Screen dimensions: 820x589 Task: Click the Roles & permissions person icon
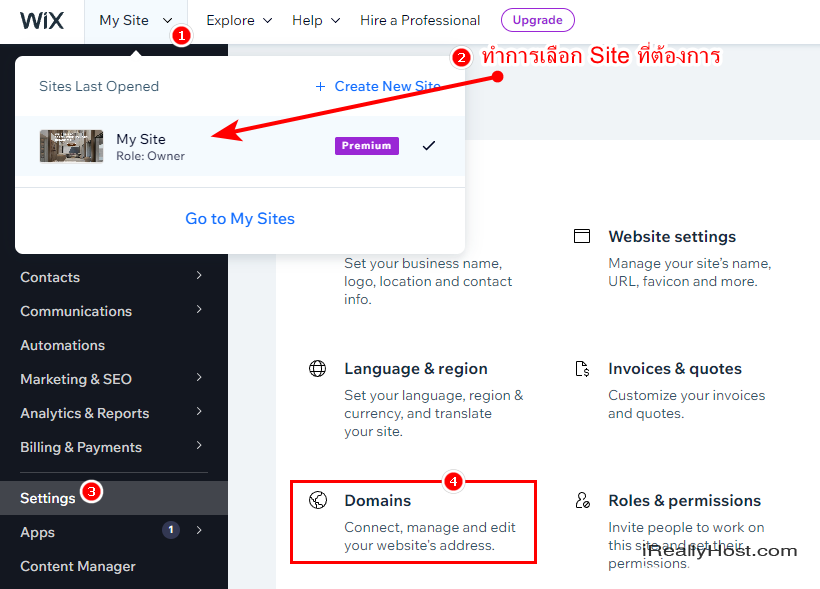[583, 500]
